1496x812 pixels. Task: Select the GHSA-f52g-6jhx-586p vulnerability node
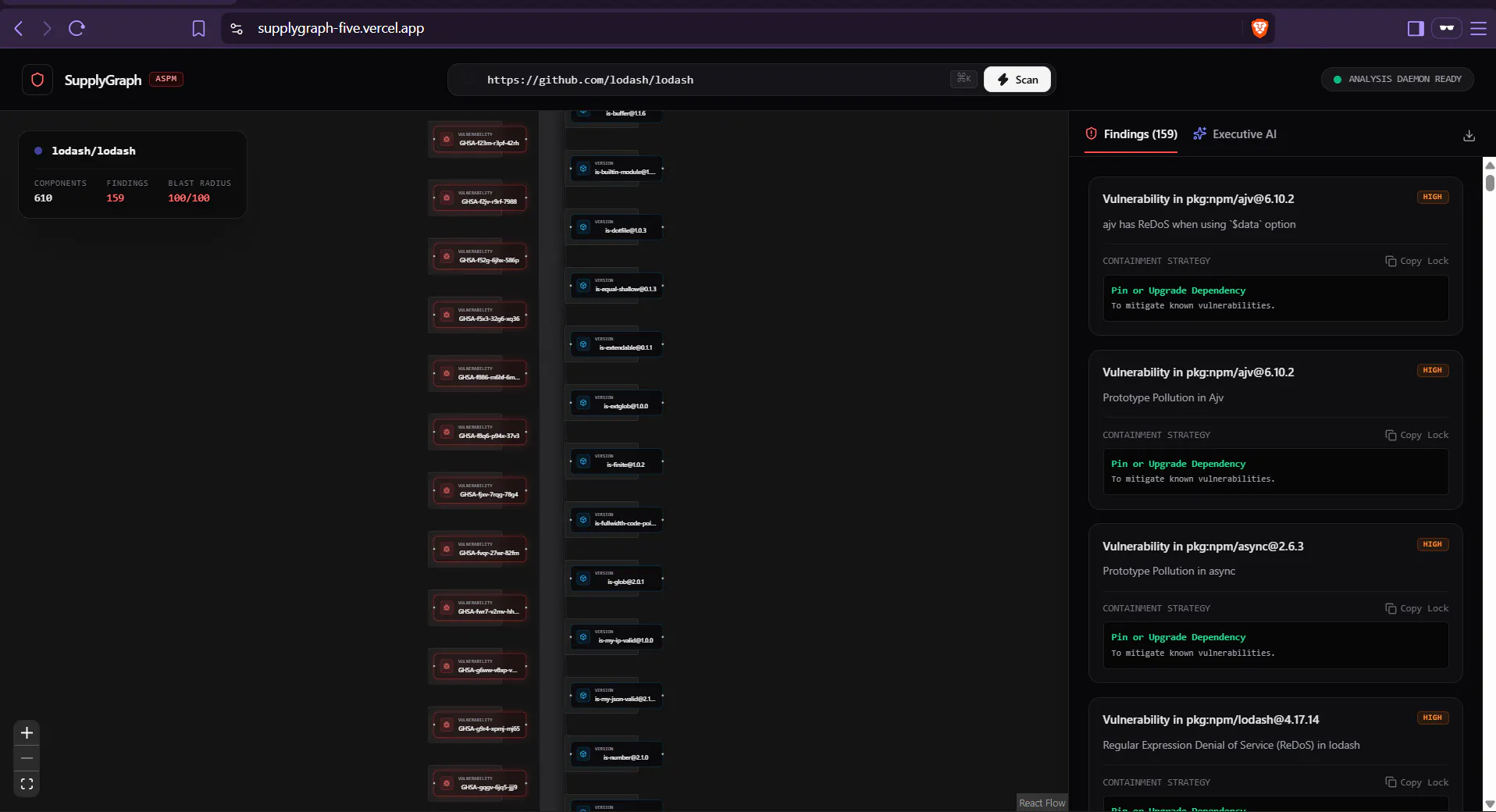(480, 257)
